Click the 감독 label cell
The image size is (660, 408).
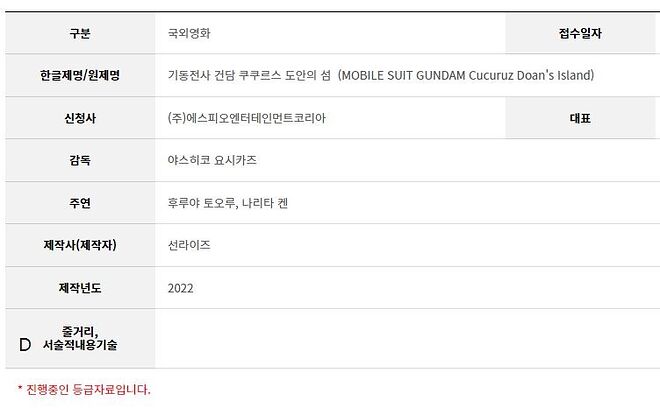[80, 160]
